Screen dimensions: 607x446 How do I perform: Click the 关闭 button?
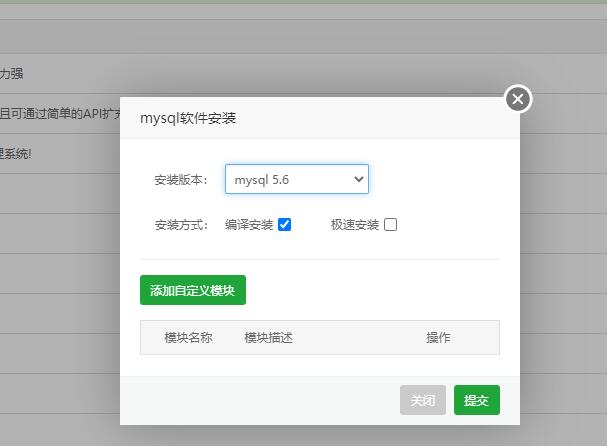(423, 400)
